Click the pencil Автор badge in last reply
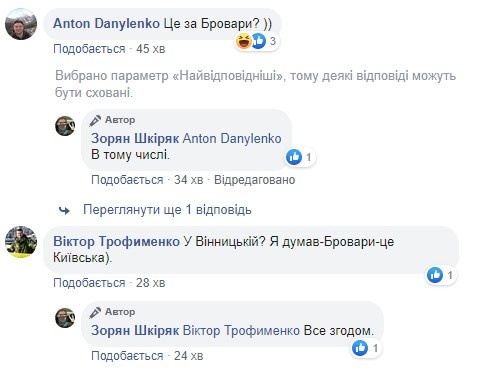The width and height of the screenshot is (480, 371). [112, 312]
